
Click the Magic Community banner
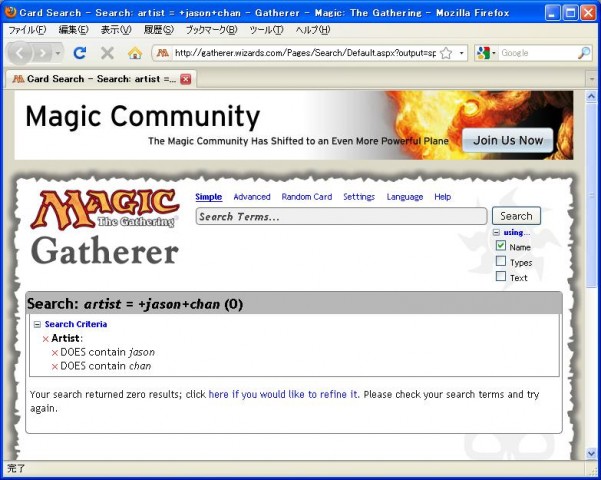pyautogui.click(x=294, y=125)
